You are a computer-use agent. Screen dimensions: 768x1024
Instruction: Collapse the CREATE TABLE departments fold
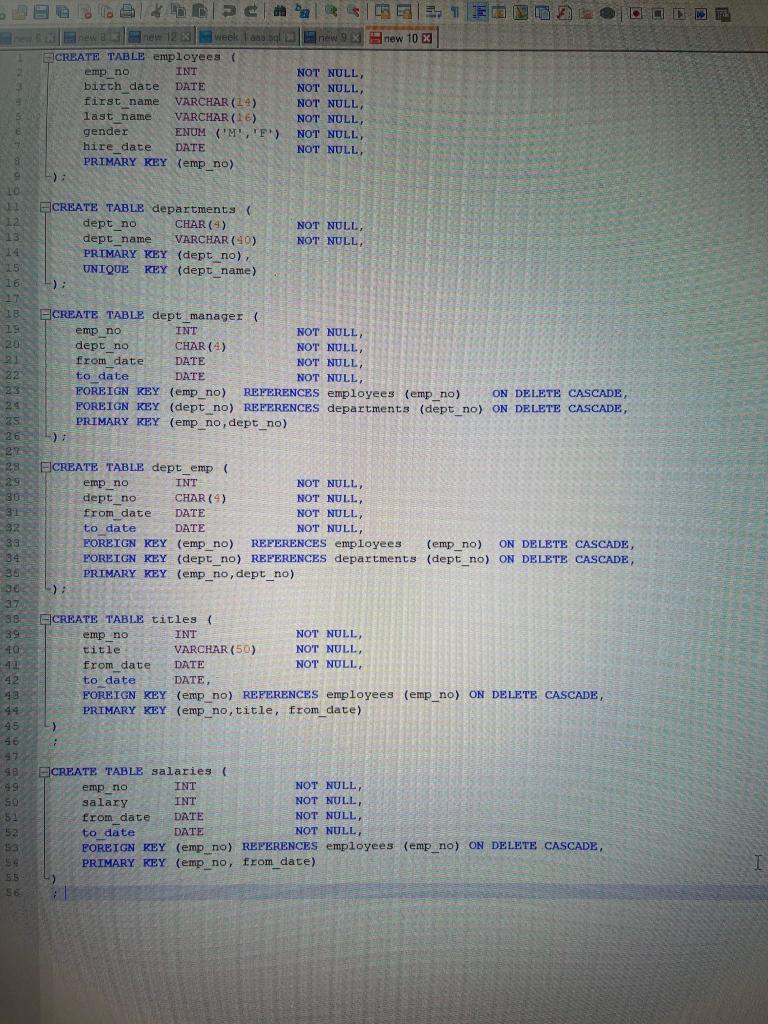(45, 208)
